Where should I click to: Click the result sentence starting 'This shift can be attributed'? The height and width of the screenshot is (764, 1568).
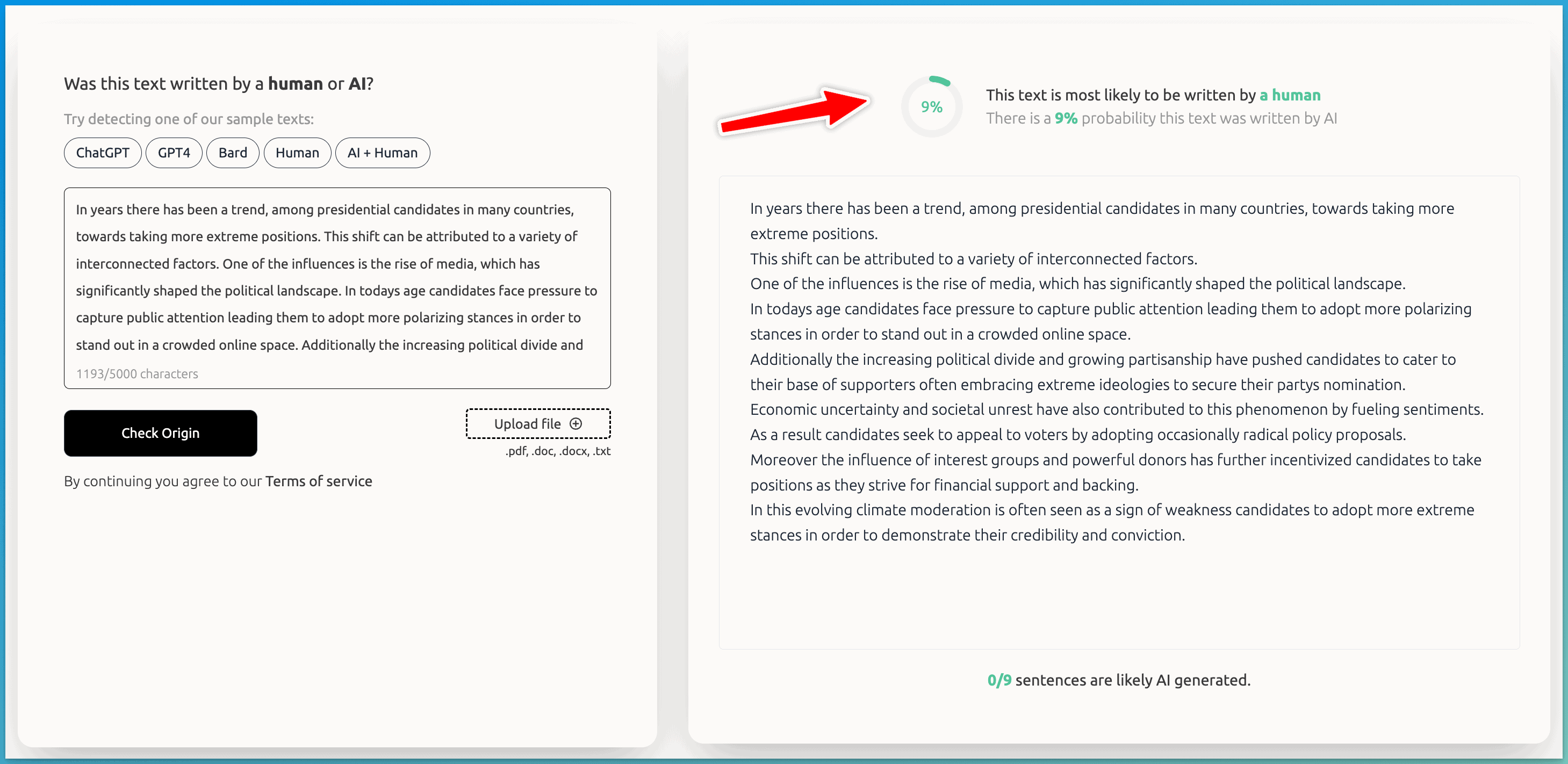coord(973,259)
